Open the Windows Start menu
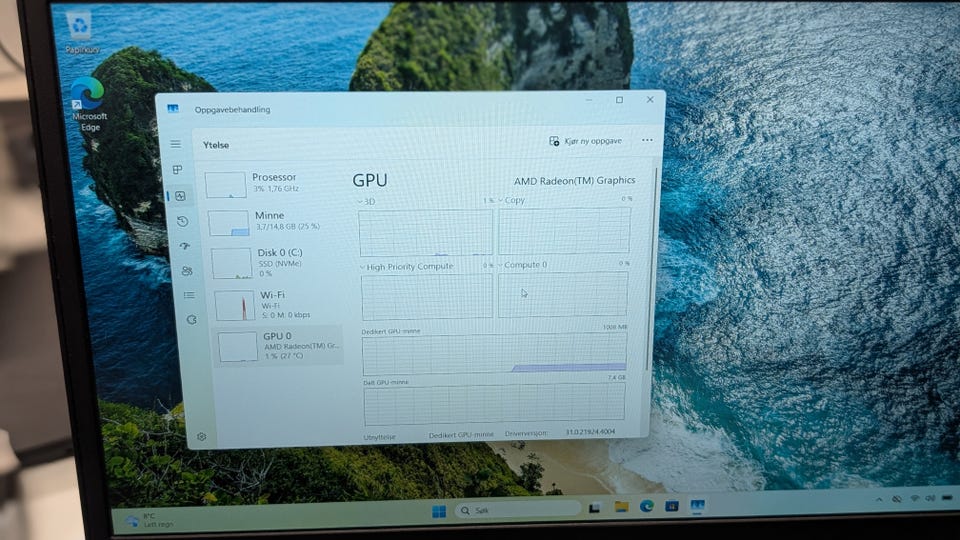960x540 pixels. click(439, 511)
